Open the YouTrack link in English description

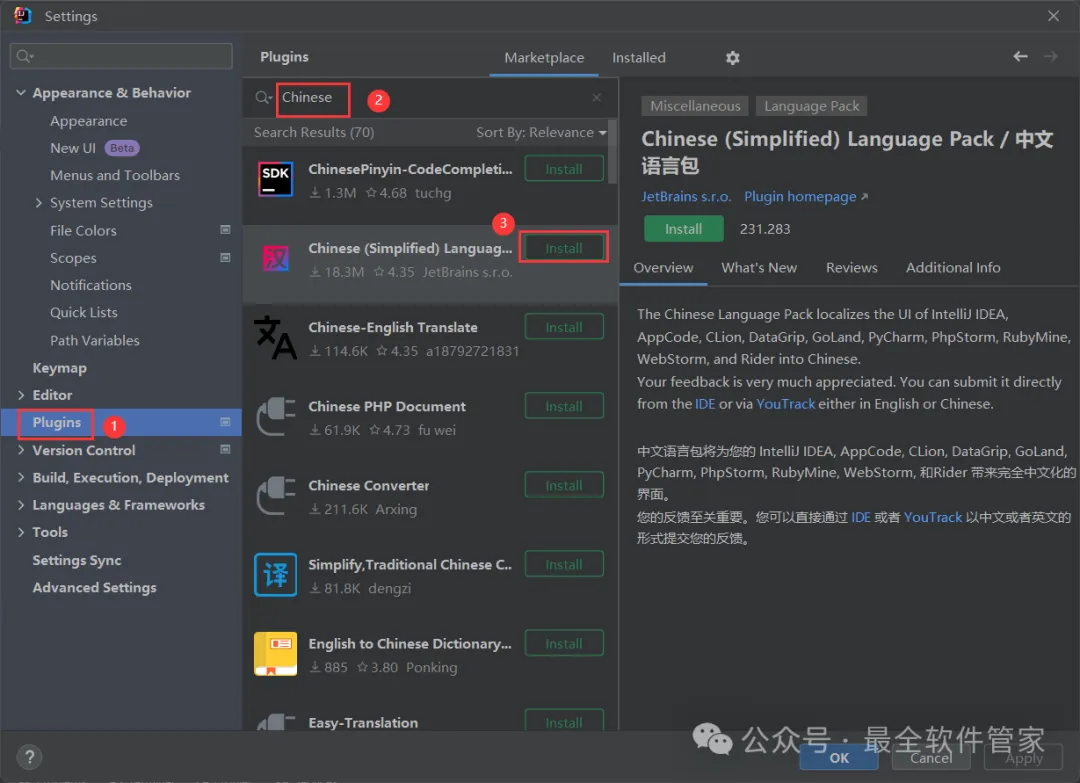coord(785,404)
